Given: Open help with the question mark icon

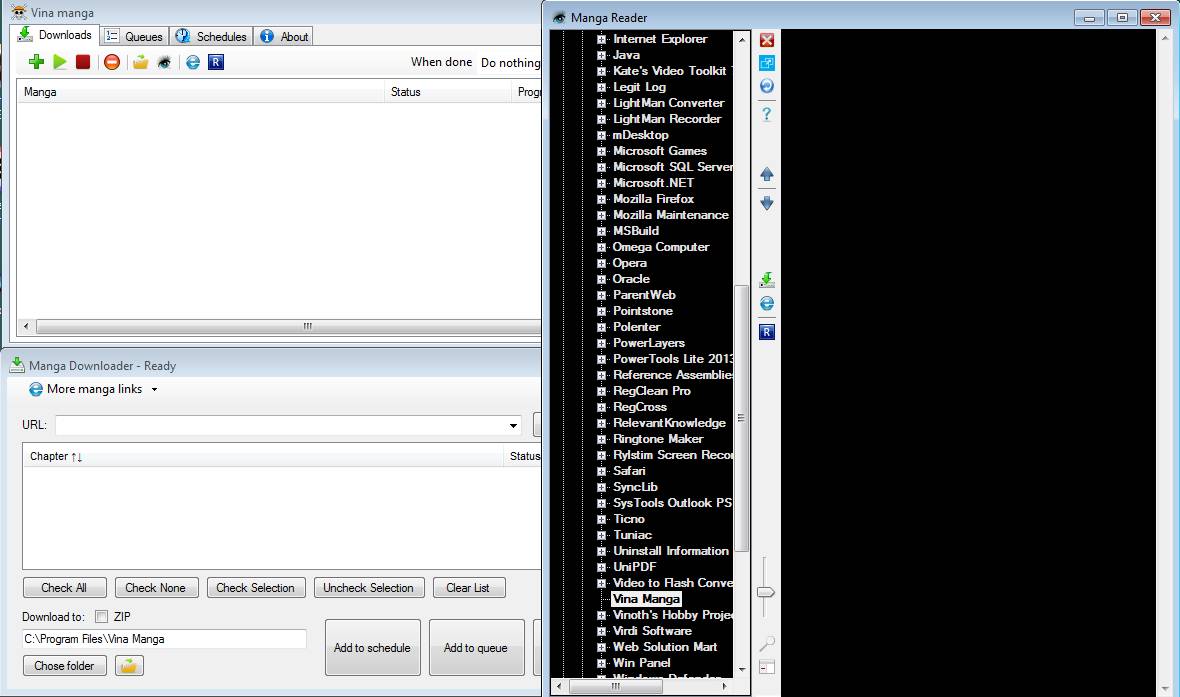Looking at the screenshot, I should (x=767, y=114).
